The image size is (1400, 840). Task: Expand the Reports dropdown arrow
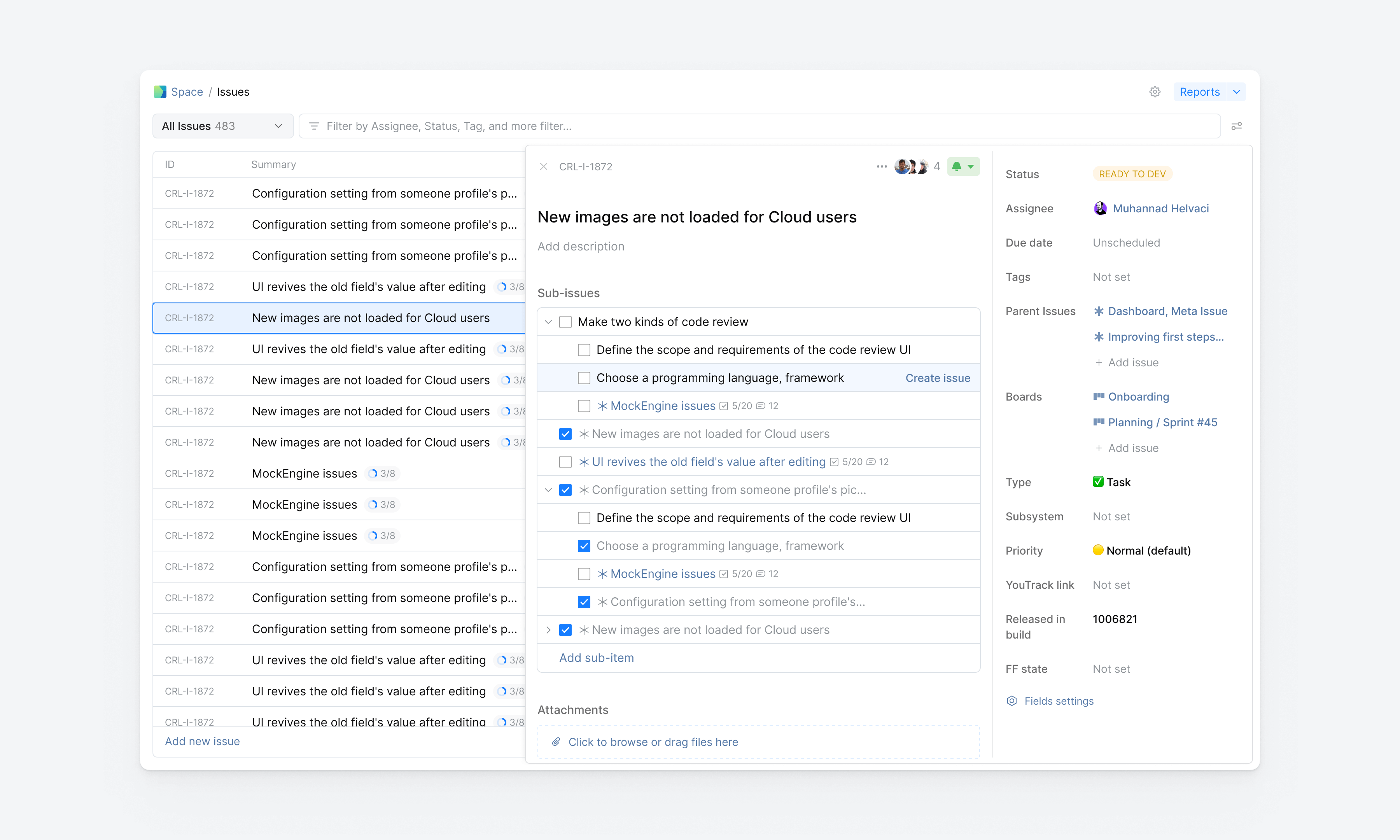pyautogui.click(x=1236, y=92)
